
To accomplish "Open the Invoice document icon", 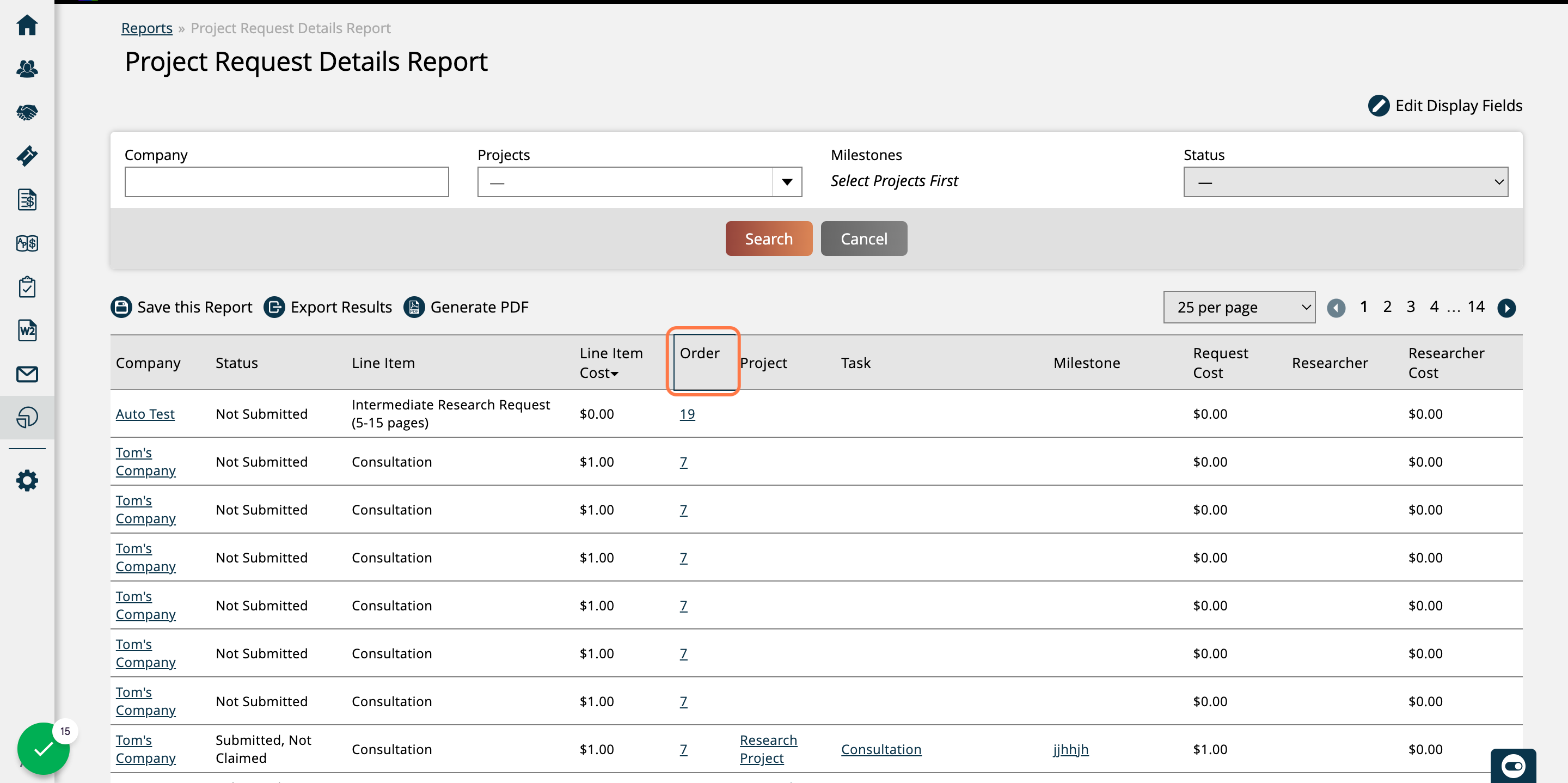I will tap(27, 199).
